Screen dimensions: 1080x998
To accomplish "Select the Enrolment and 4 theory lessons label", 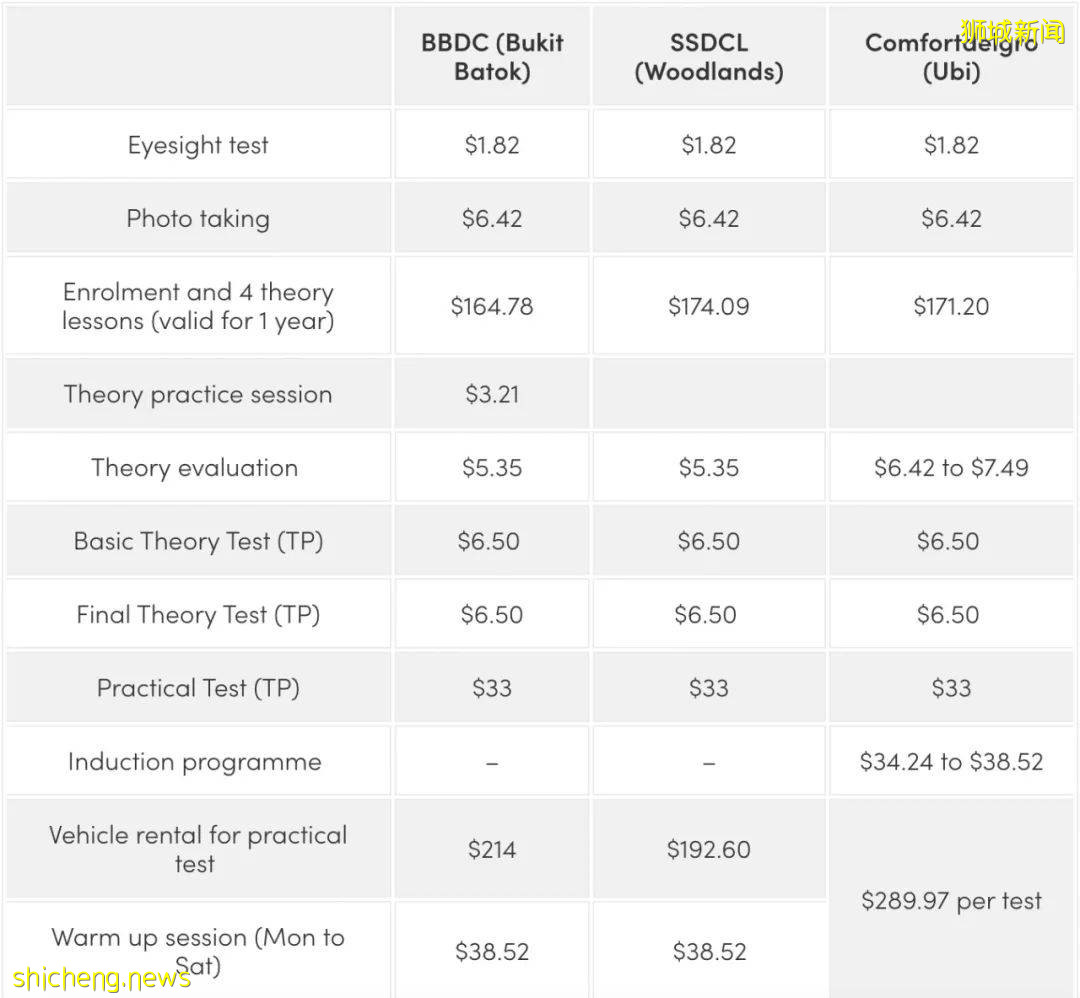I will coord(198,306).
